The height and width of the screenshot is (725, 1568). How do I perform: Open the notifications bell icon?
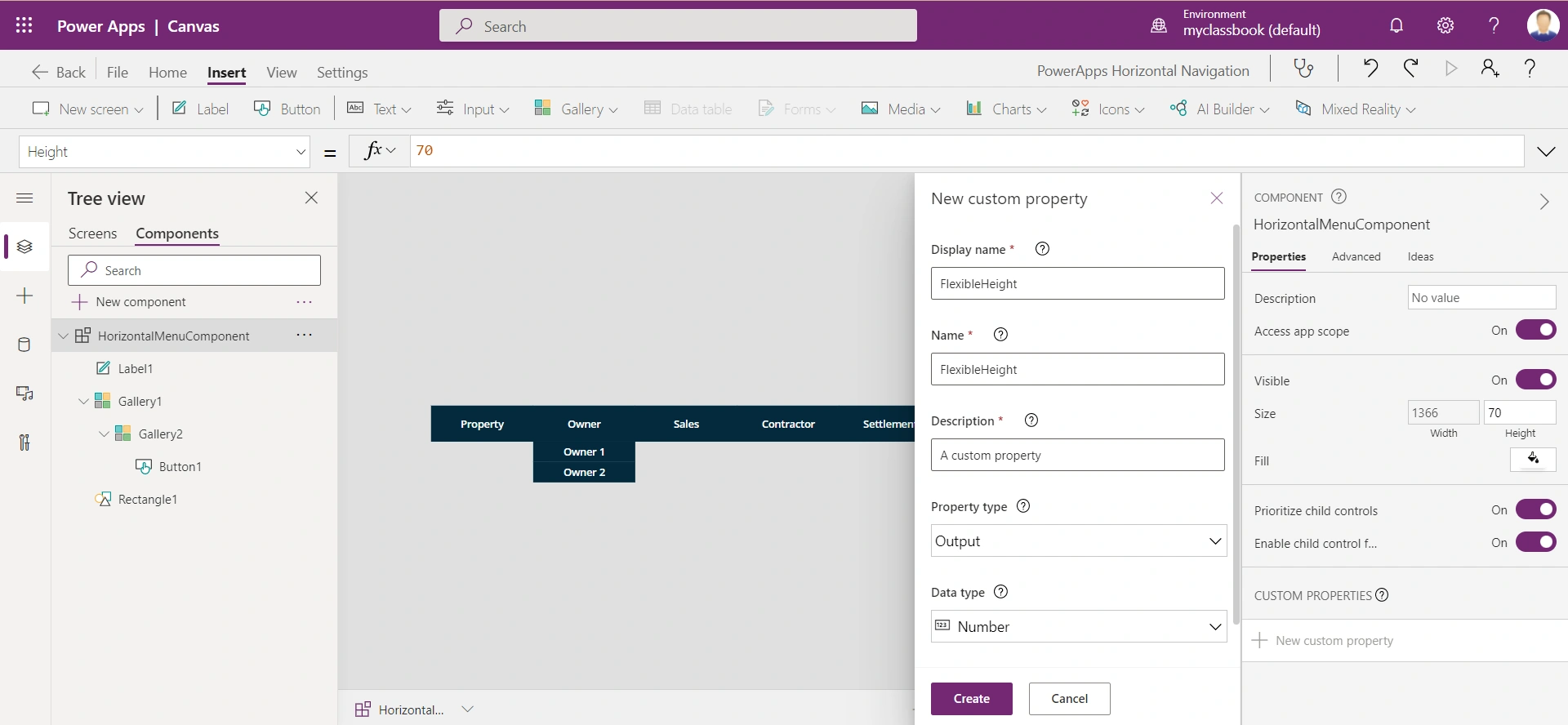(x=1396, y=25)
